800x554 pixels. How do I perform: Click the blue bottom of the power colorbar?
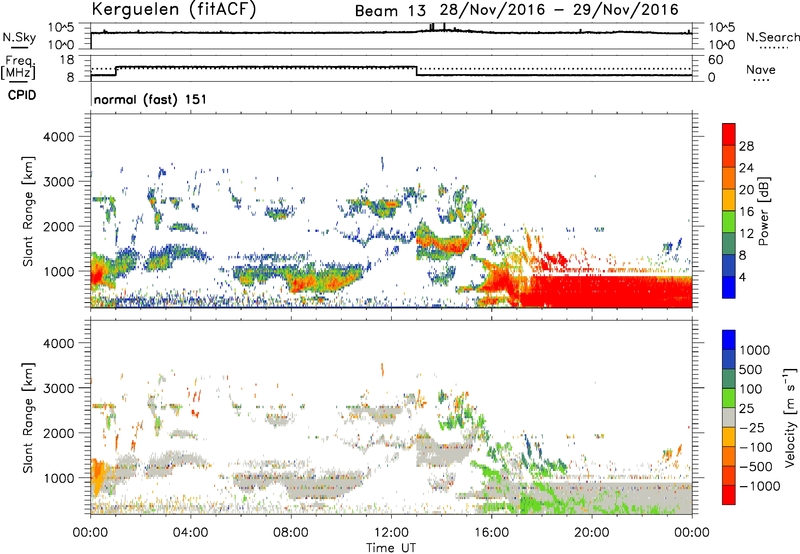pos(729,287)
